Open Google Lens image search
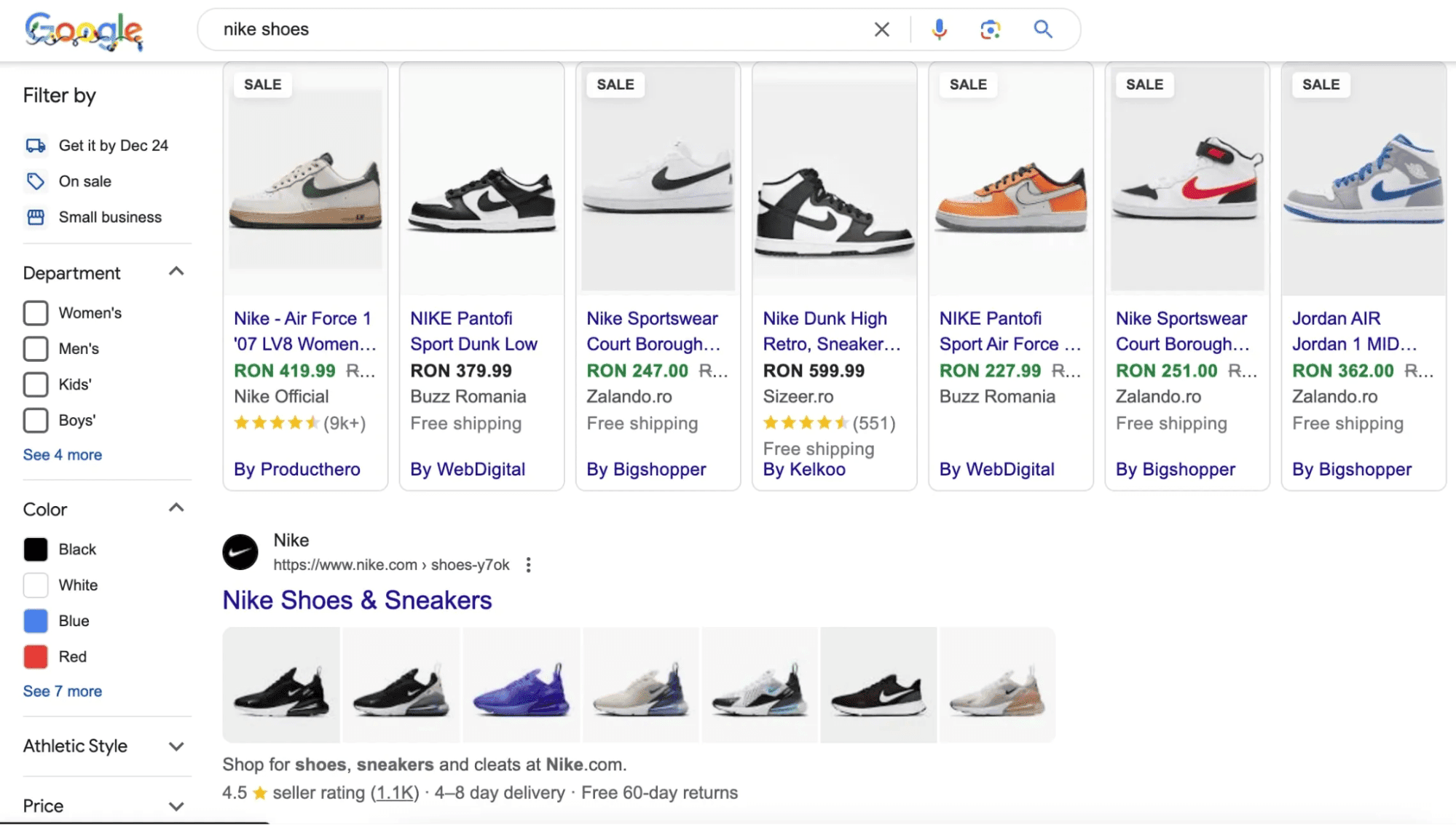Image resolution: width=1456 pixels, height=825 pixels. point(990,29)
